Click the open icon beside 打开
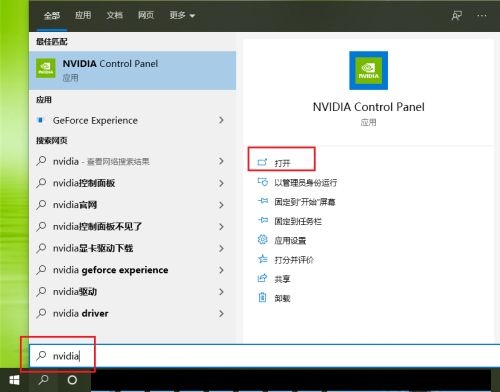The image size is (500, 392). pyautogui.click(x=262, y=162)
